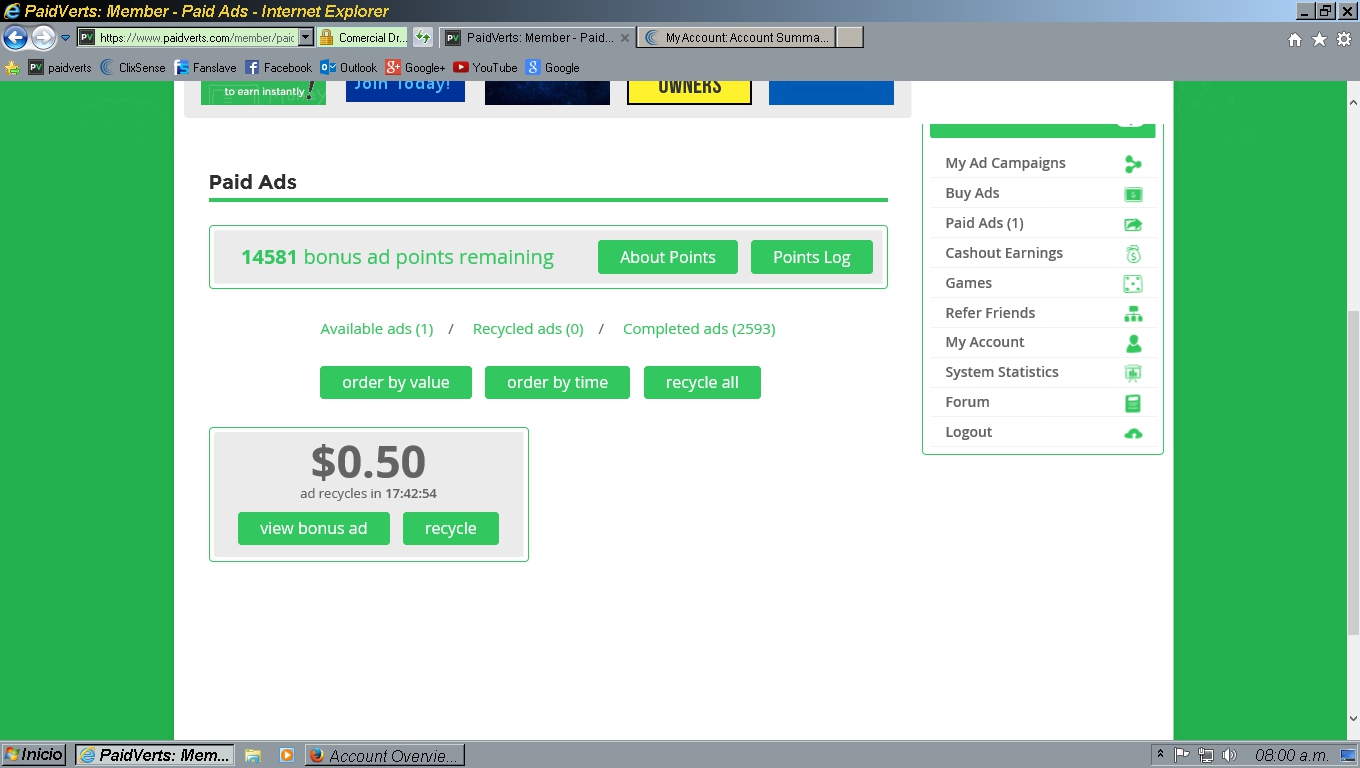This screenshot has width=1360, height=768.
Task: Click the Paid Ads share icon
Action: pyautogui.click(x=1133, y=224)
